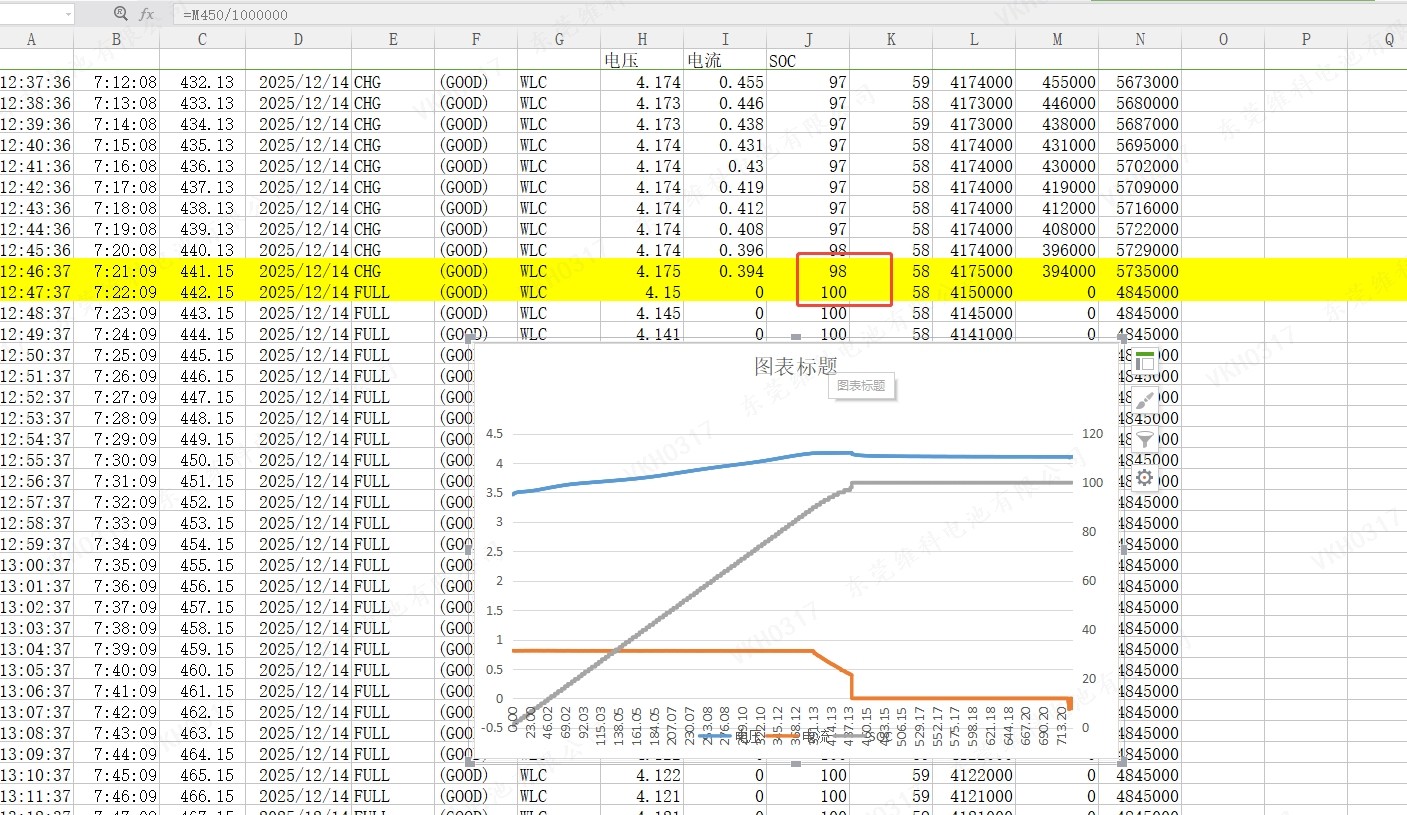Image resolution: width=1407 pixels, height=815 pixels.
Task: Select cell containing 7:35:09
Action: coord(117,565)
